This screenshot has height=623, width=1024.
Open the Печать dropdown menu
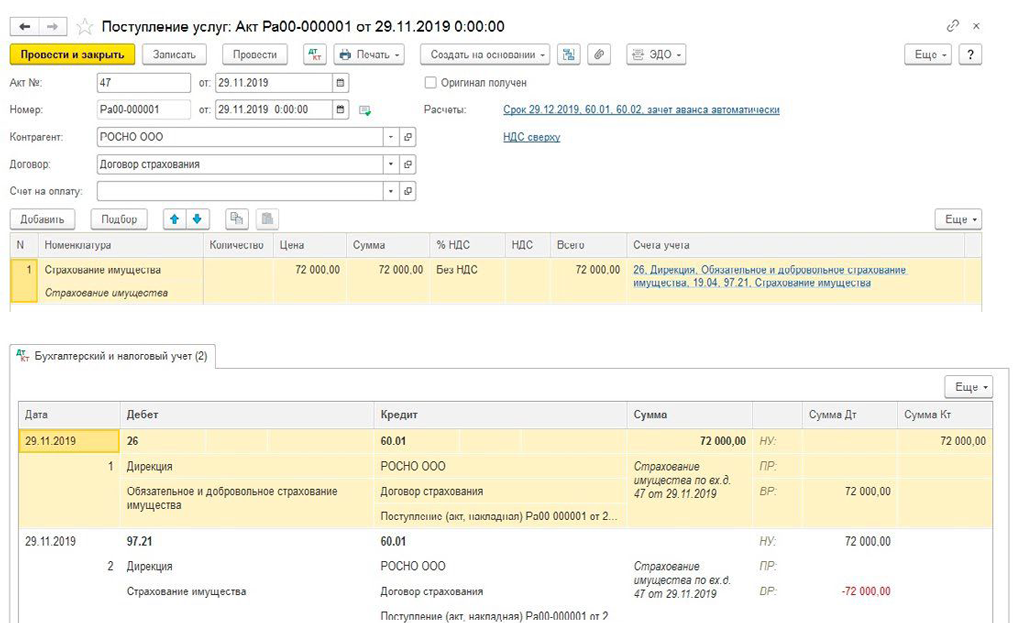point(369,55)
